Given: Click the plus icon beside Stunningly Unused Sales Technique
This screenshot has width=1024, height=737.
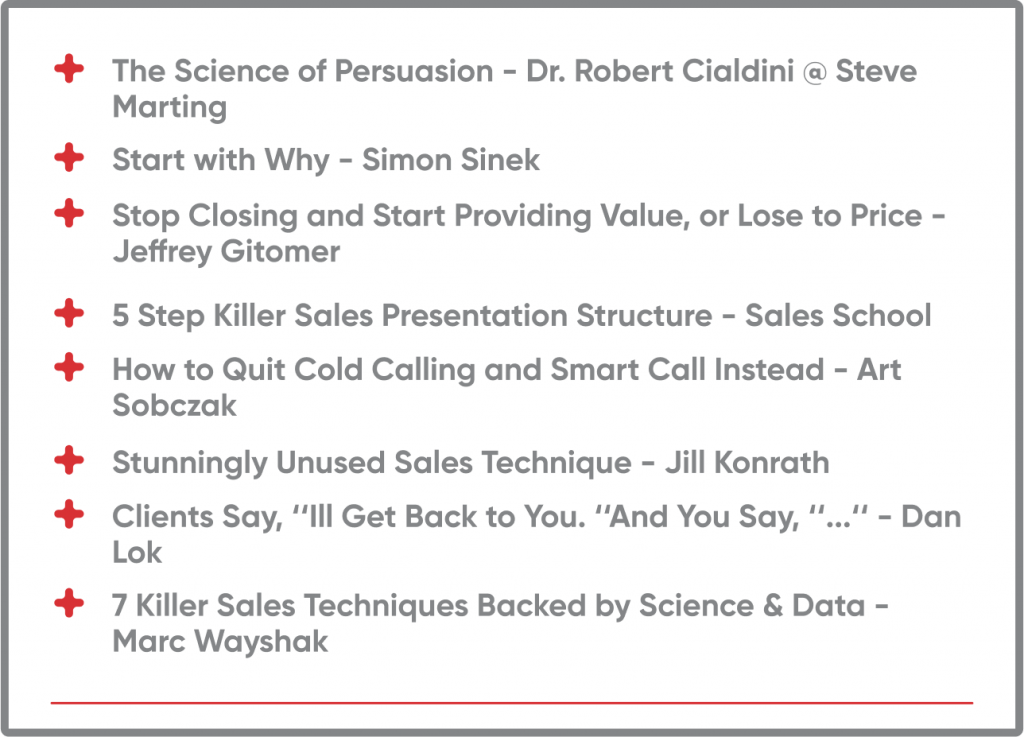Looking at the screenshot, I should (x=68, y=461).
